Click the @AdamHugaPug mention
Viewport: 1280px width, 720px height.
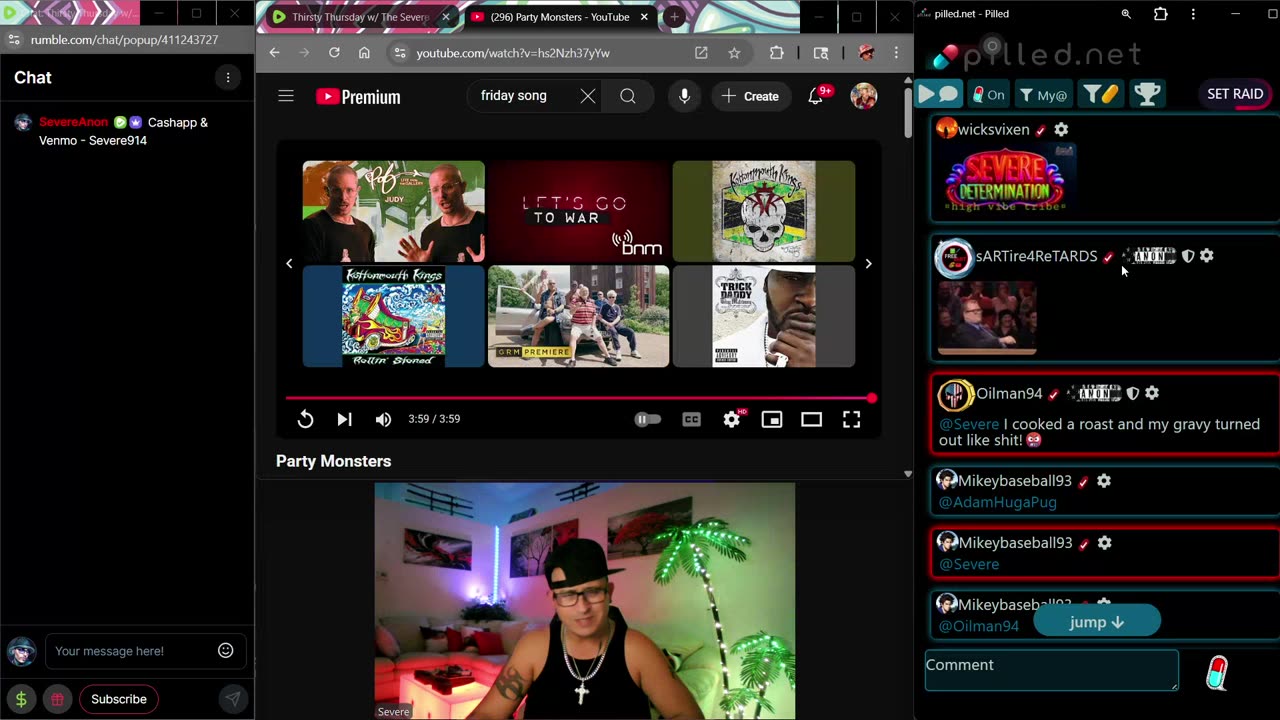(x=997, y=502)
